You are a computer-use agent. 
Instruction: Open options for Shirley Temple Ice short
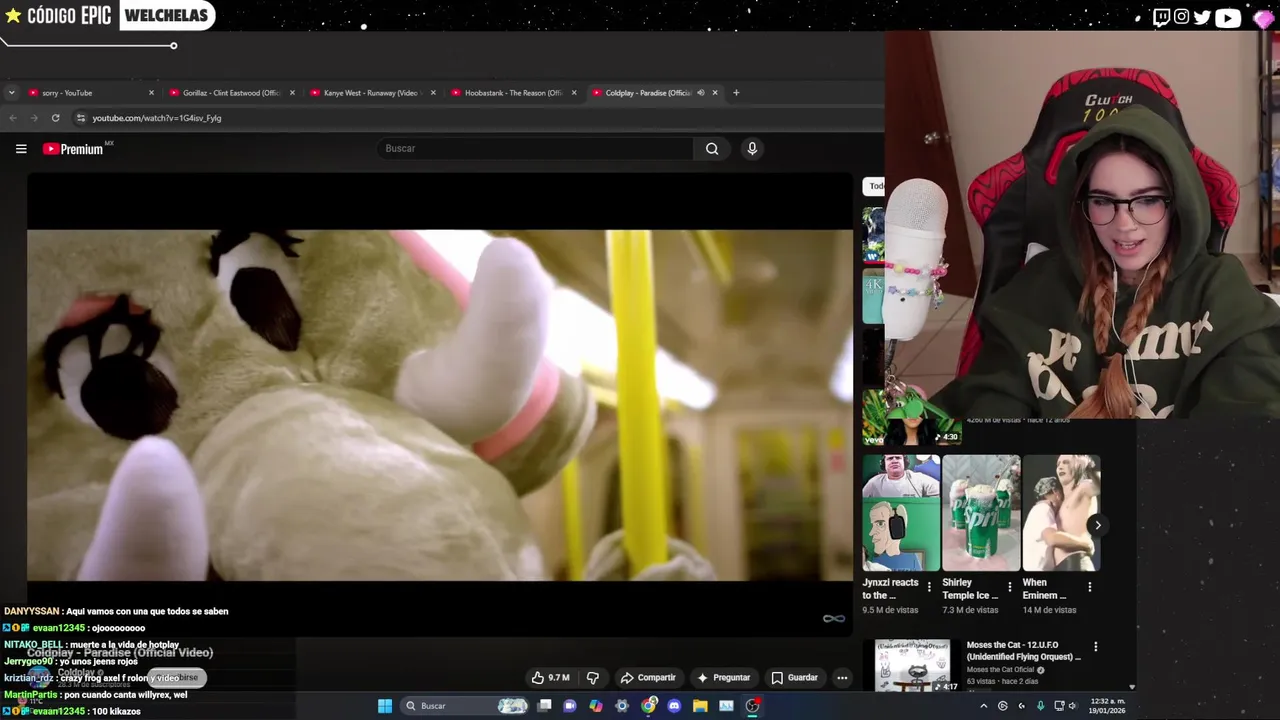click(1009, 587)
